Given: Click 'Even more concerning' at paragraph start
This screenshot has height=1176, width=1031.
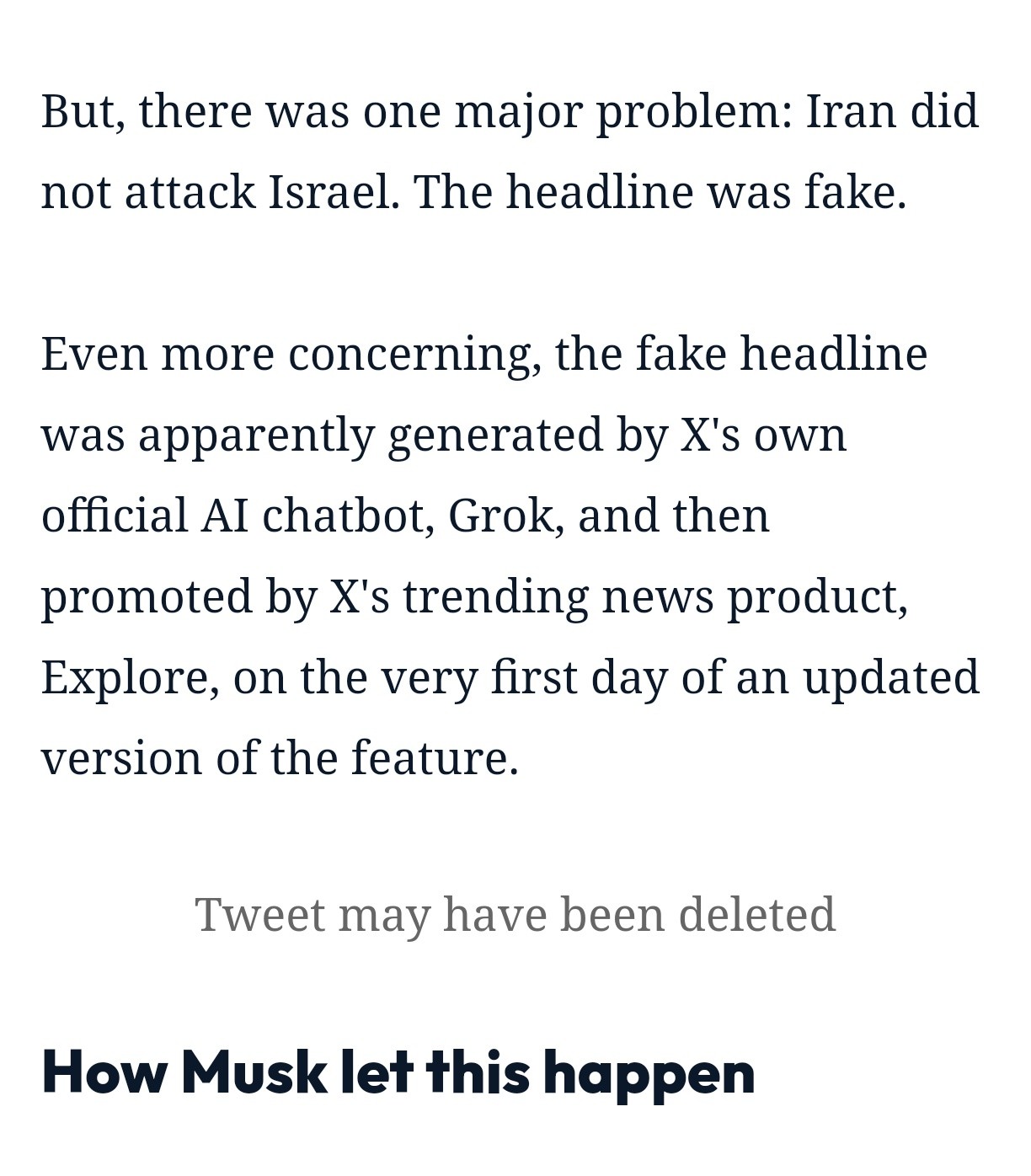Looking at the screenshot, I should 286,355.
